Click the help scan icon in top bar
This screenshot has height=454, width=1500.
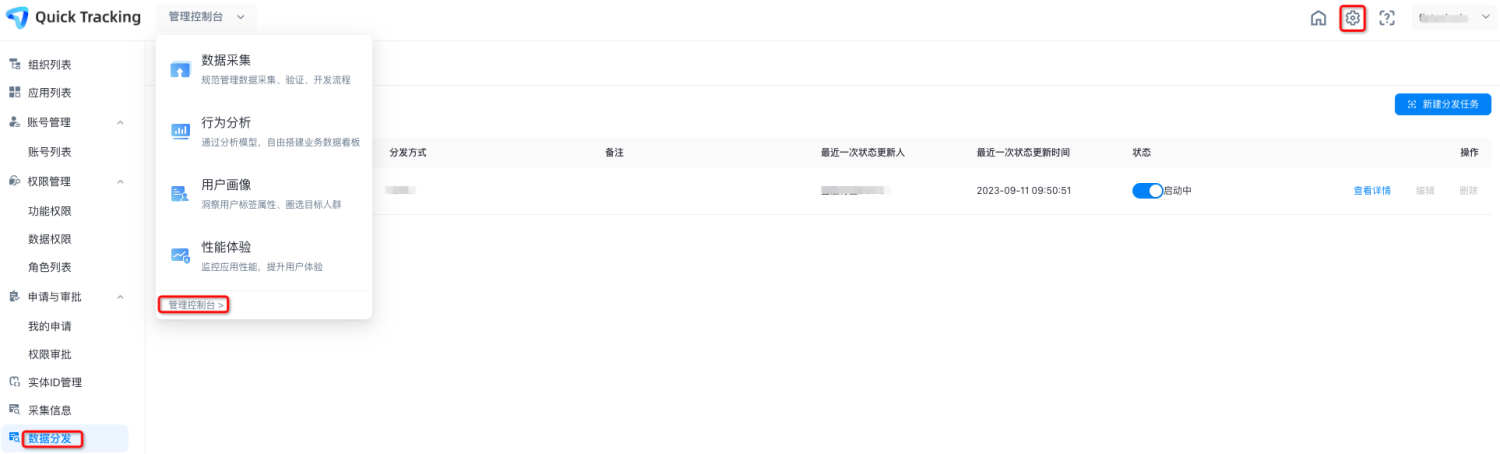[1386, 17]
